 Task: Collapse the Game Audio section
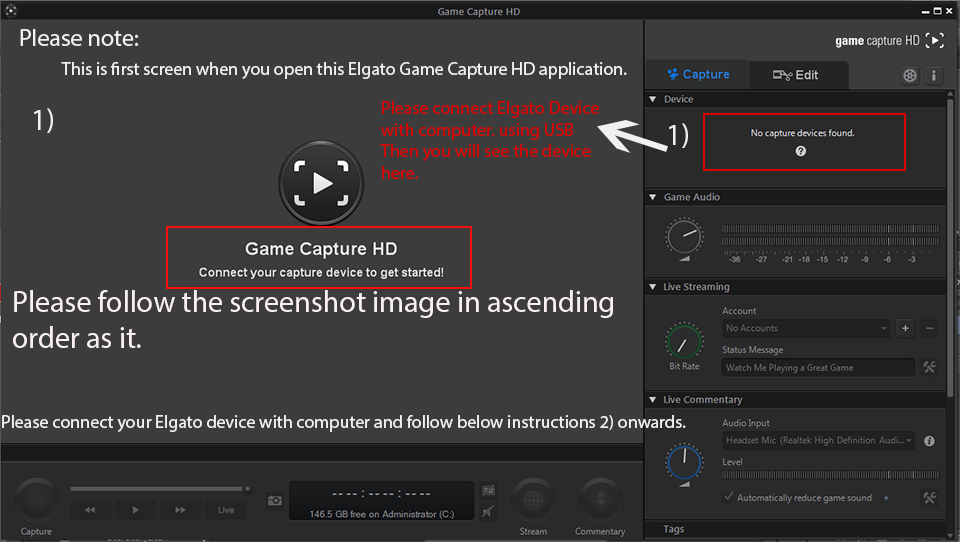coord(653,197)
